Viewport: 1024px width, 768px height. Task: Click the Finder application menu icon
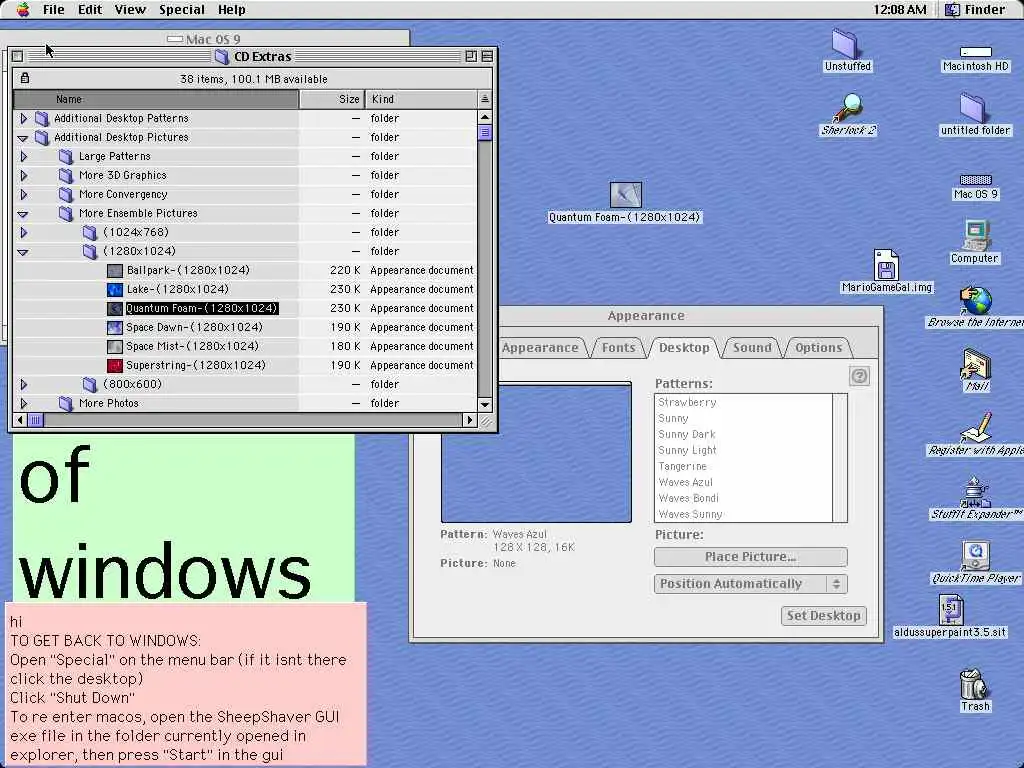click(952, 9)
